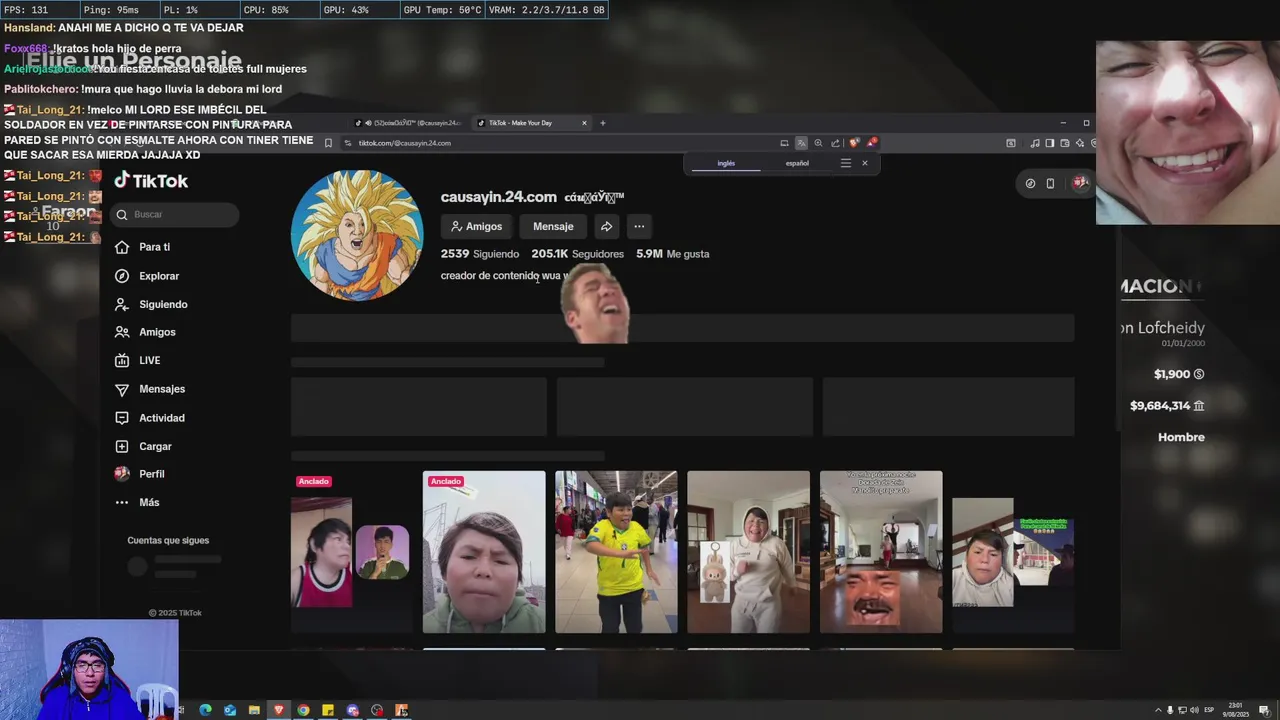Open the LIVE section
Image resolution: width=1280 pixels, height=720 pixels.
(137, 360)
